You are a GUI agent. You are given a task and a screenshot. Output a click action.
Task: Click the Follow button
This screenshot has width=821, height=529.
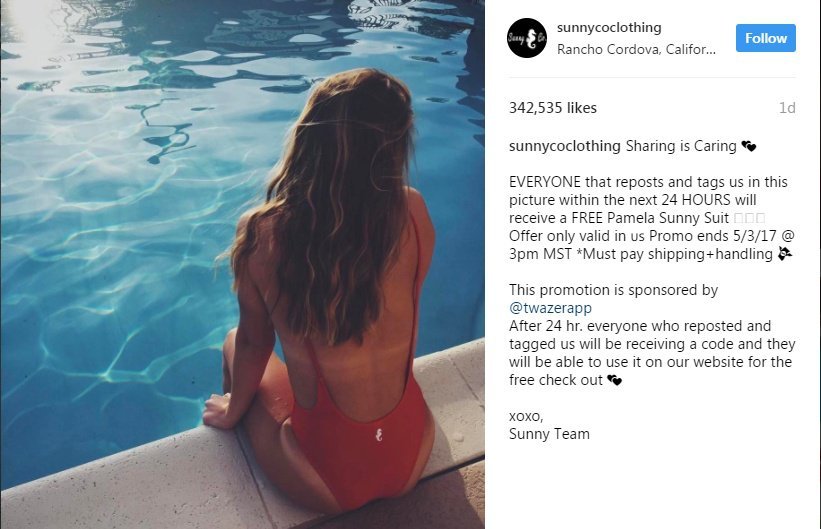coord(765,38)
